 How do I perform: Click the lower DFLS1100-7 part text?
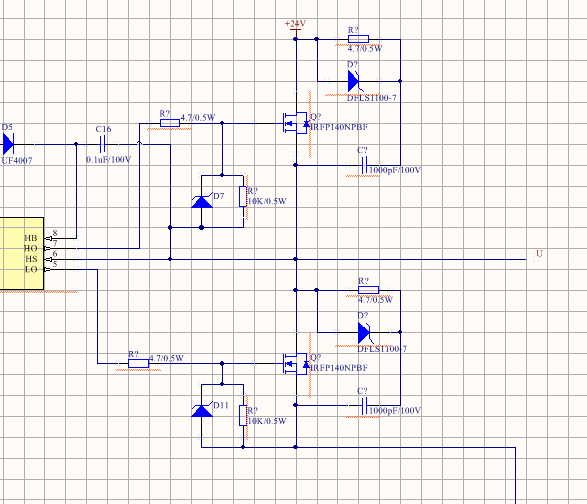tap(382, 349)
